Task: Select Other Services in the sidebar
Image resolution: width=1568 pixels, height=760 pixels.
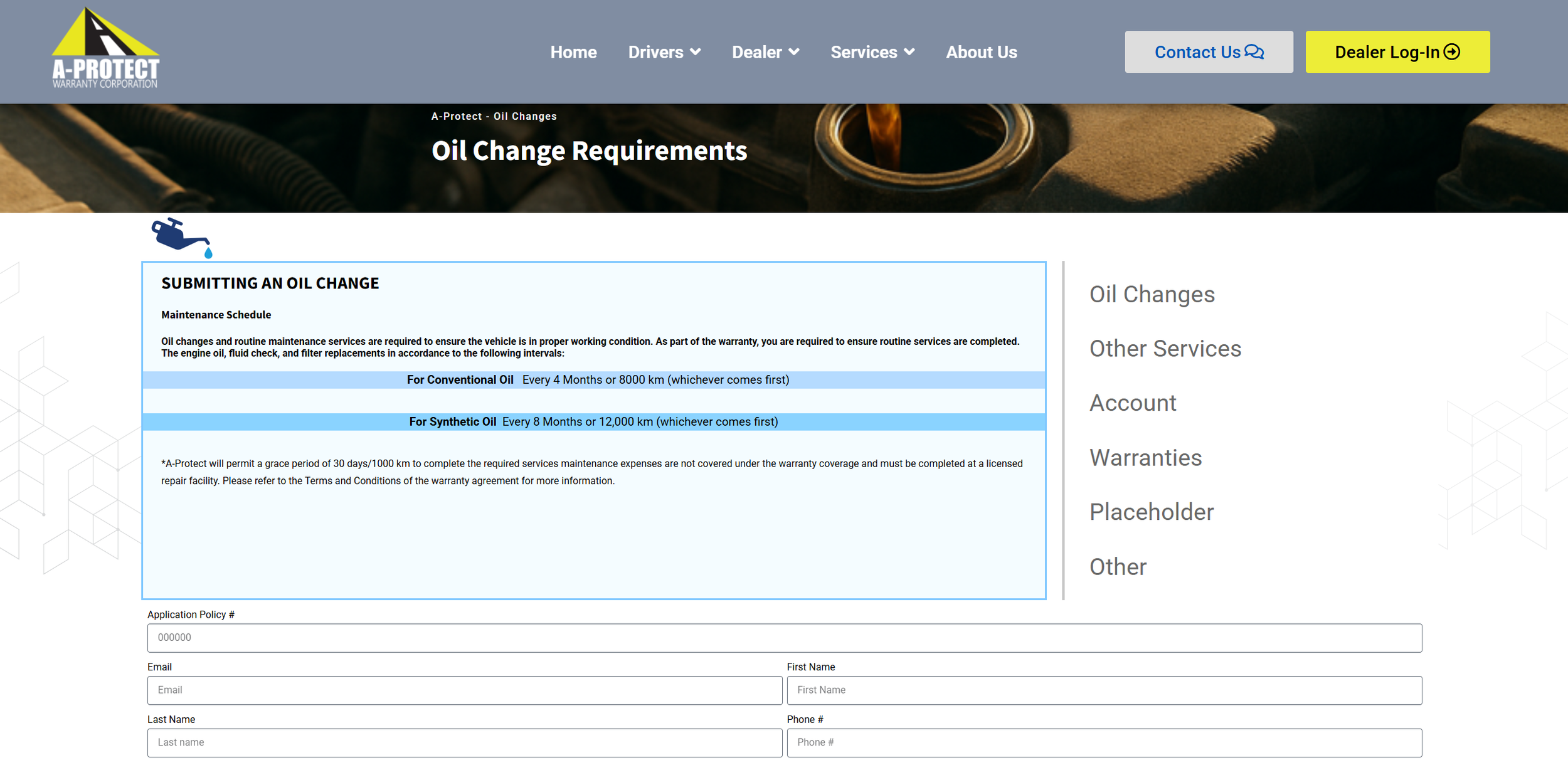Action: (1165, 349)
